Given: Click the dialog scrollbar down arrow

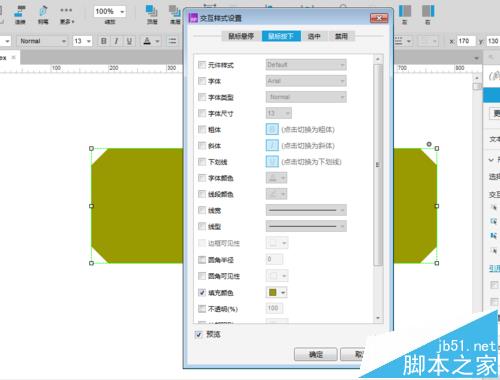Looking at the screenshot, I should (378, 318).
